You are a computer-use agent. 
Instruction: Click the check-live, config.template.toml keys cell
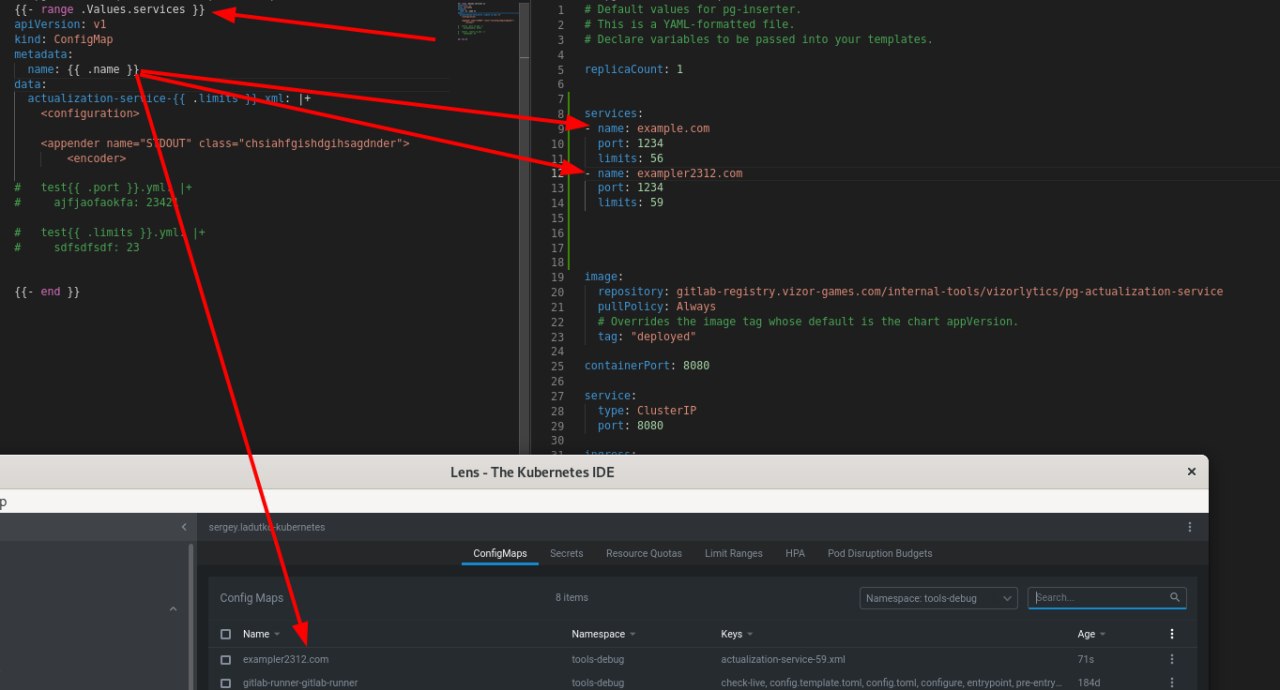[x=892, y=683]
